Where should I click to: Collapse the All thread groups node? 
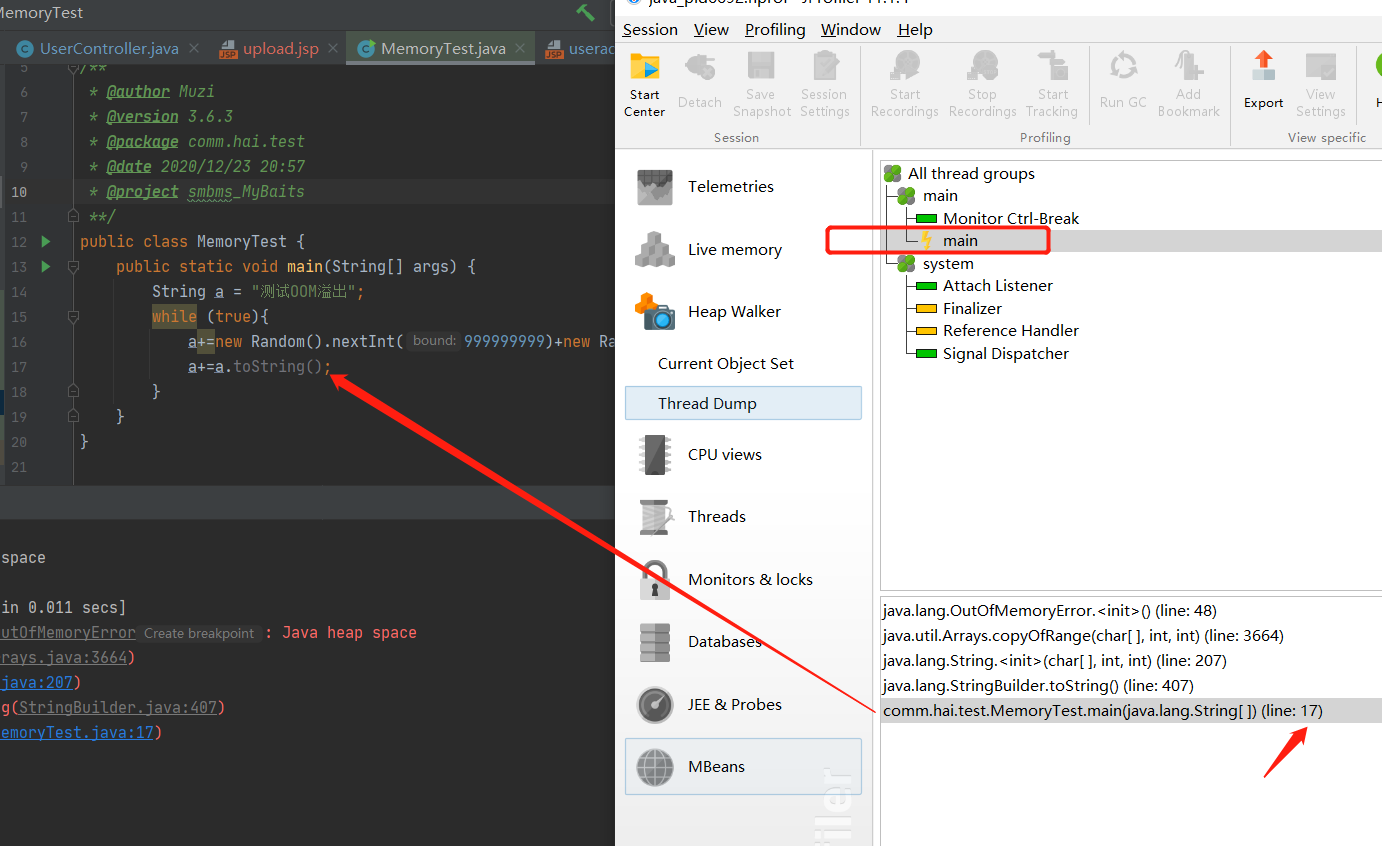click(x=971, y=174)
